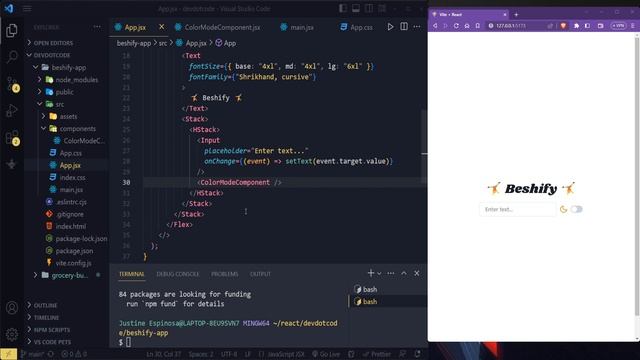Open the Extensions view in activity bar
Image resolution: width=640 pixels, height=360 pixels.
(x=12, y=138)
